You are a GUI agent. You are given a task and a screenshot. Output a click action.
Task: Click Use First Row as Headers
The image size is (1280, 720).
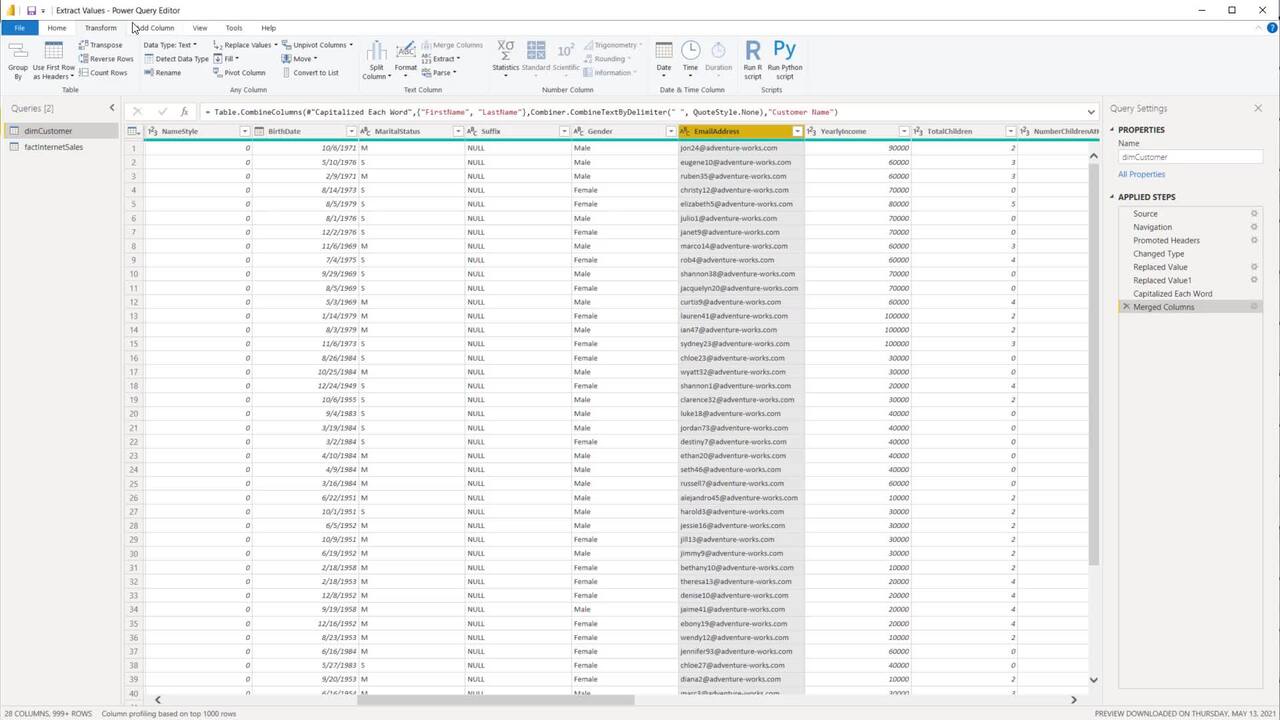[53, 60]
